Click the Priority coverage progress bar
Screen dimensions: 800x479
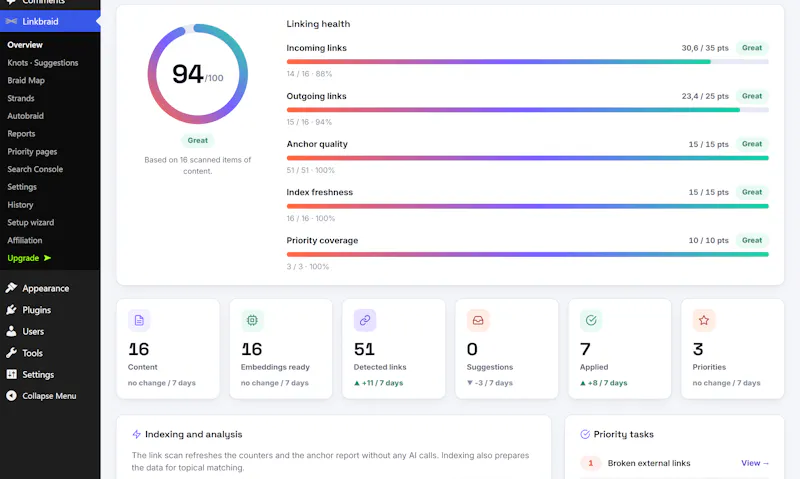point(528,254)
